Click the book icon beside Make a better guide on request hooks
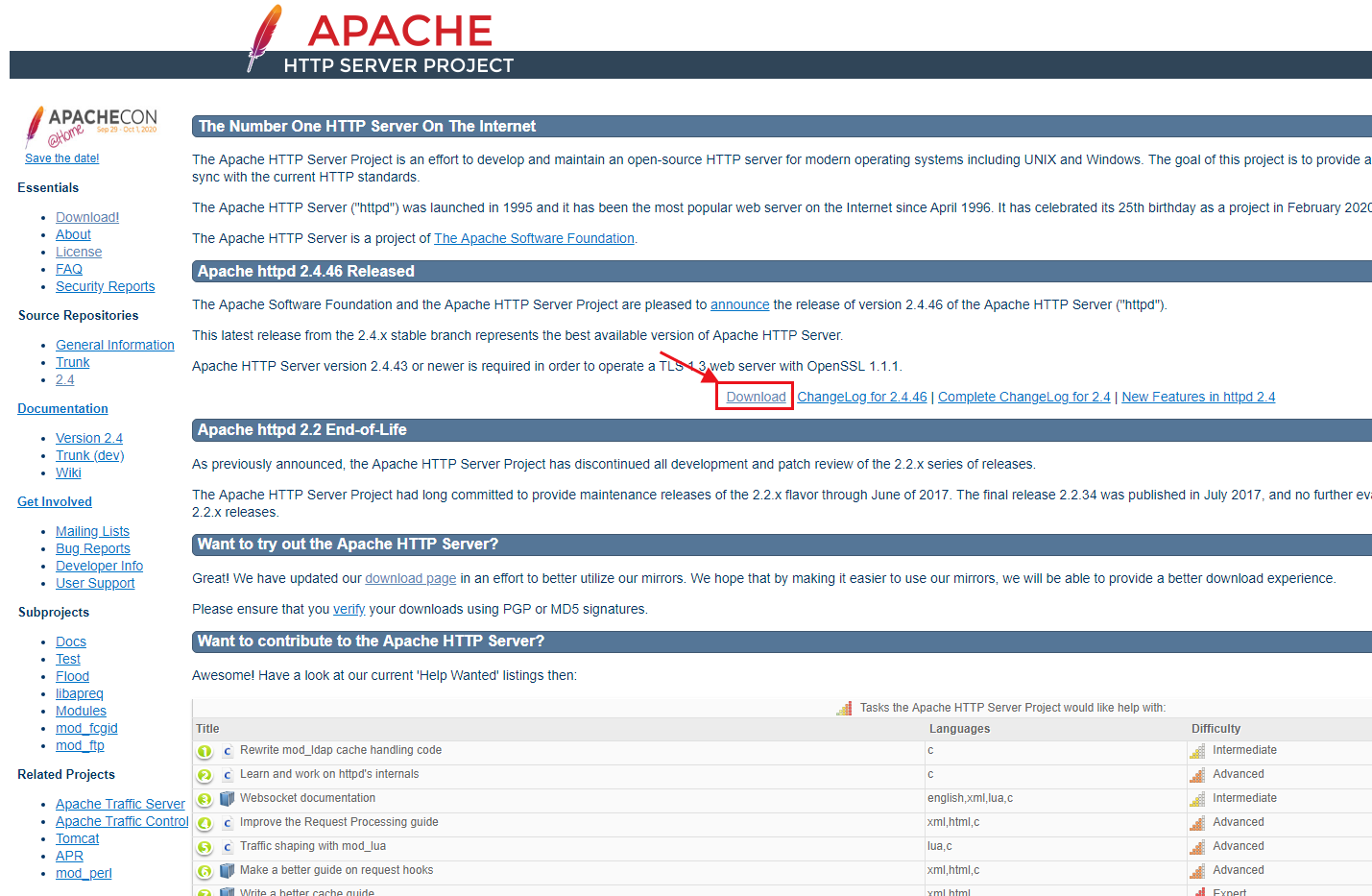 point(228,871)
